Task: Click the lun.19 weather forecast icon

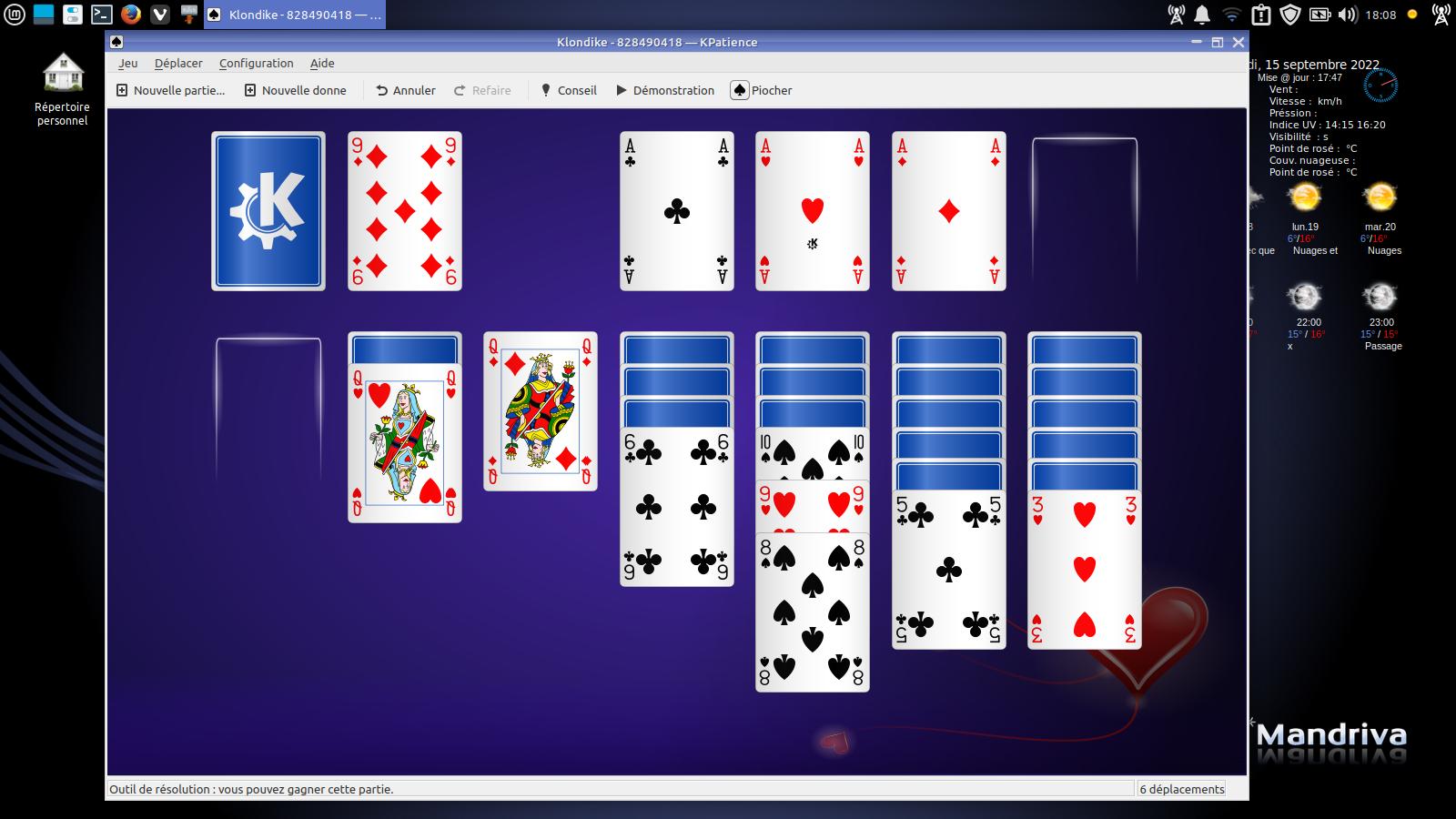Action: tap(1305, 197)
